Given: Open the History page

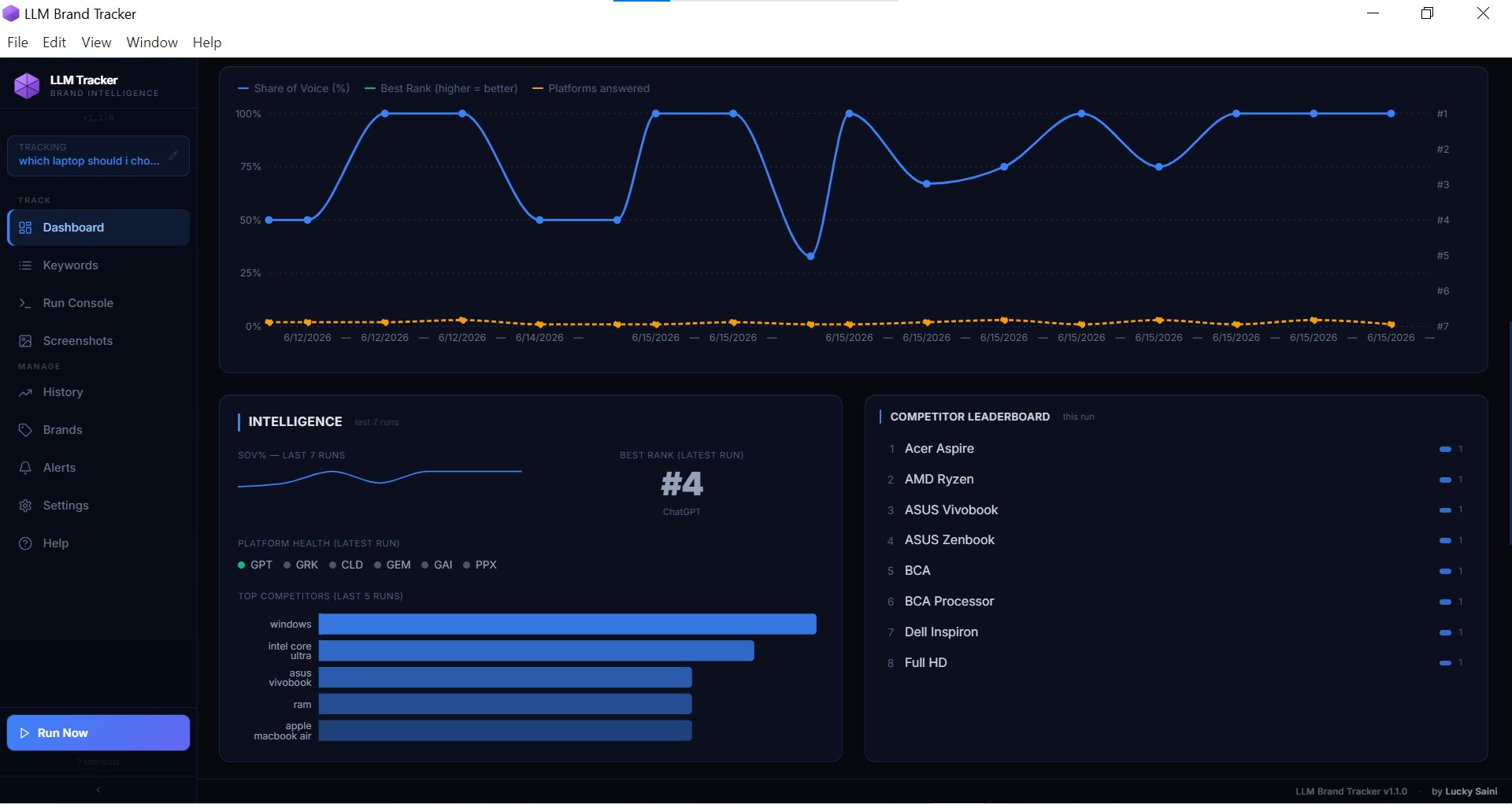Looking at the screenshot, I should tap(98, 392).
